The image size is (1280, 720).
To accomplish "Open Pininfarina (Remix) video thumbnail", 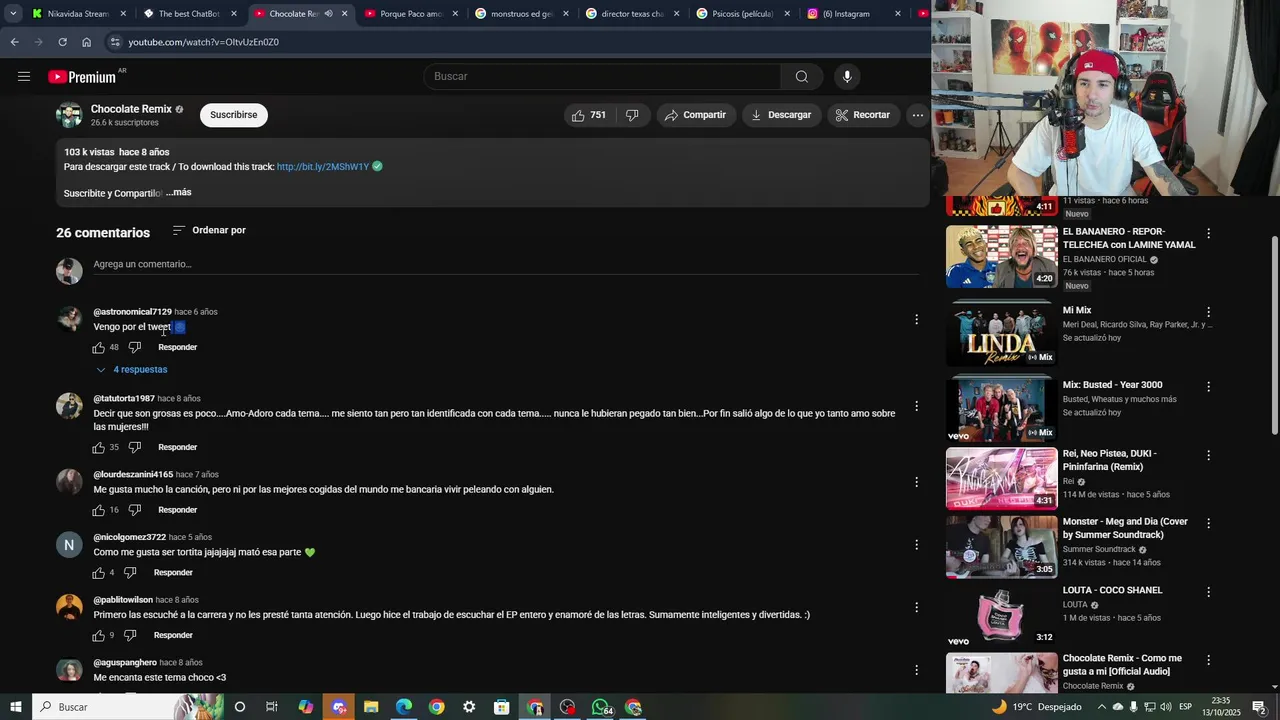I will click(x=1002, y=479).
